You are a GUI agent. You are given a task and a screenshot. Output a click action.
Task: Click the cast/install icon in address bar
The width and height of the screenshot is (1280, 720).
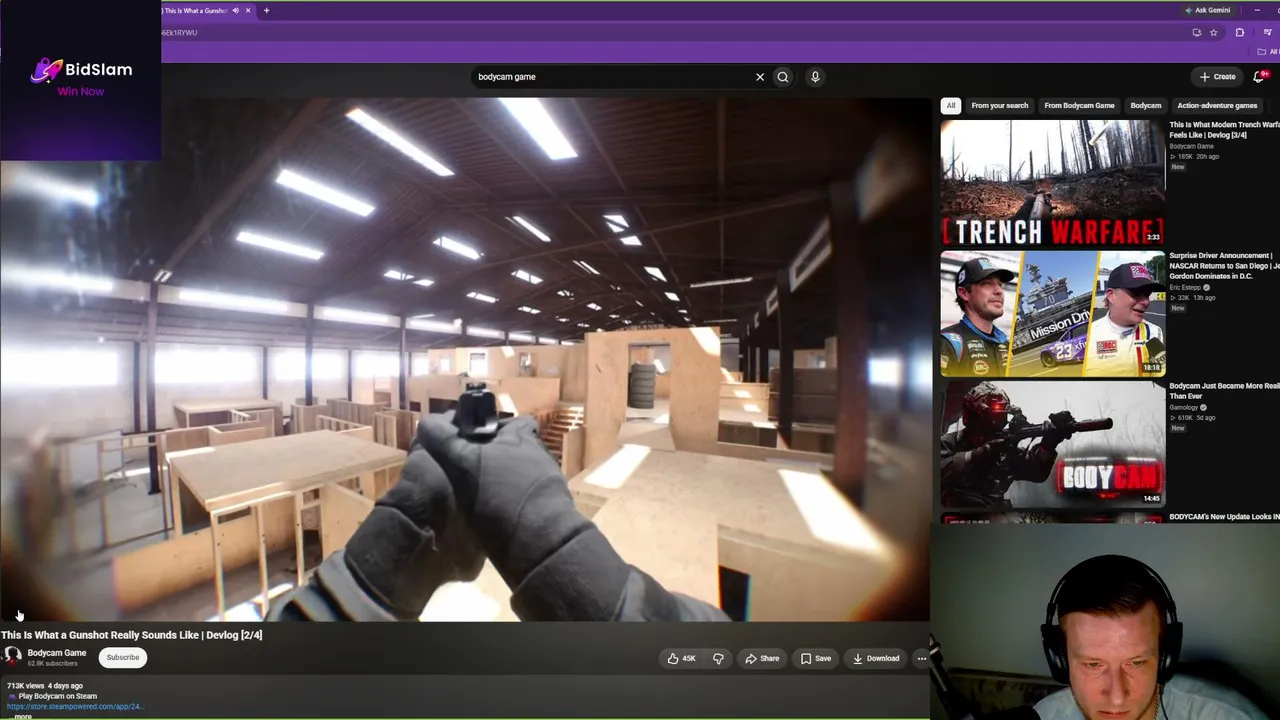pyautogui.click(x=1196, y=32)
